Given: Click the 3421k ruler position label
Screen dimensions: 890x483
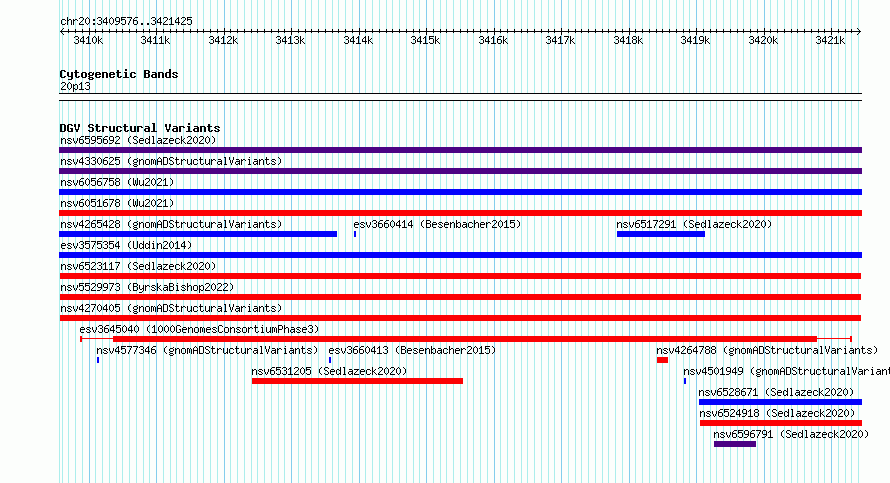Looking at the screenshot, I should pyautogui.click(x=830, y=40).
